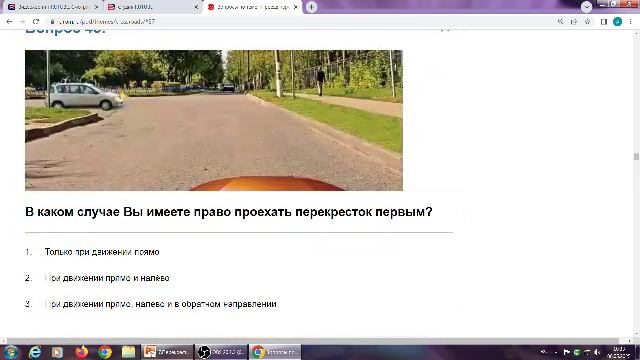This screenshot has width=640, height=360.
Task: Open Windows Media Player from the taskbar
Action: click(x=57, y=352)
